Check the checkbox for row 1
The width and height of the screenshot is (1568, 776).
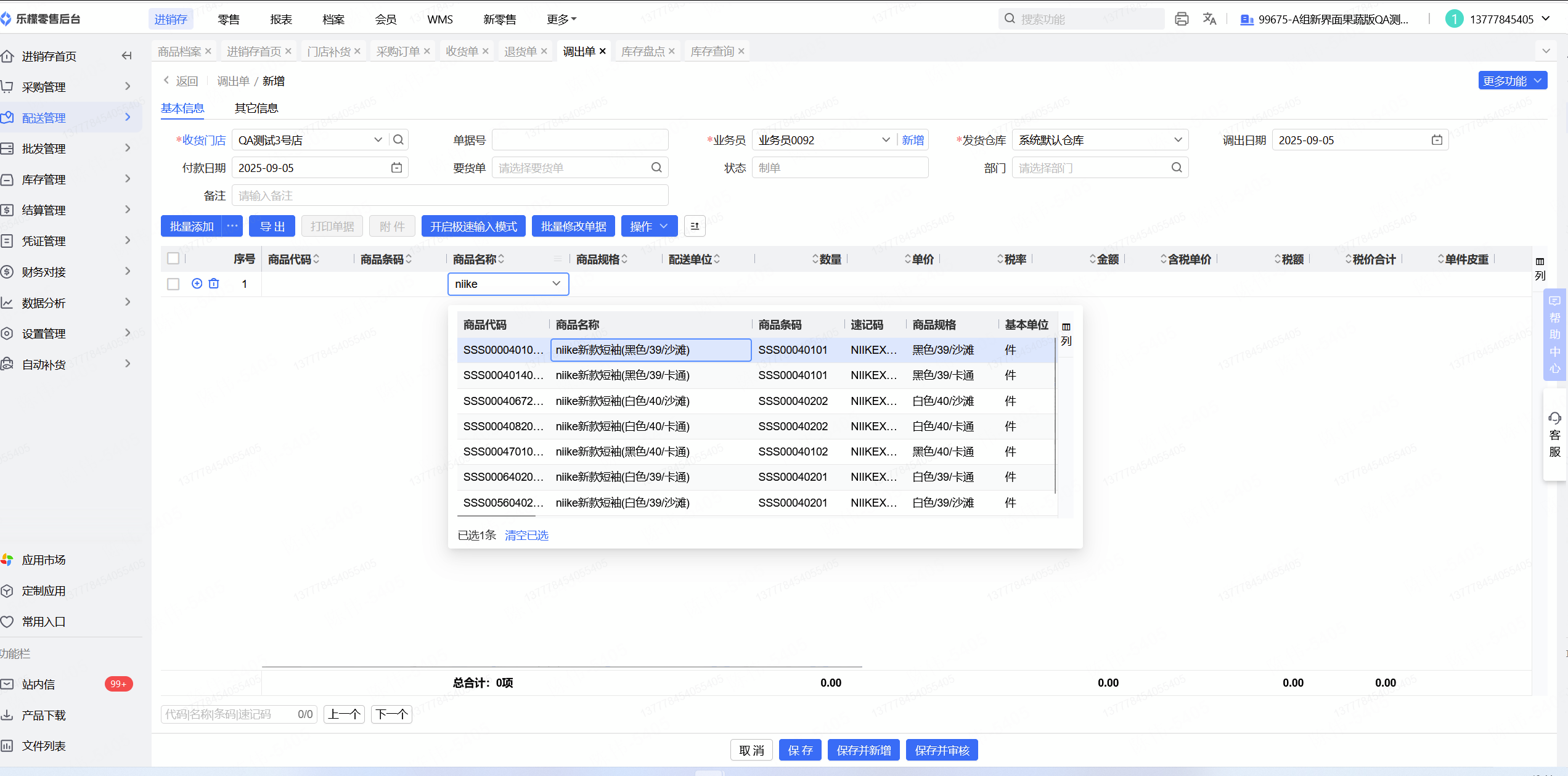tap(173, 284)
